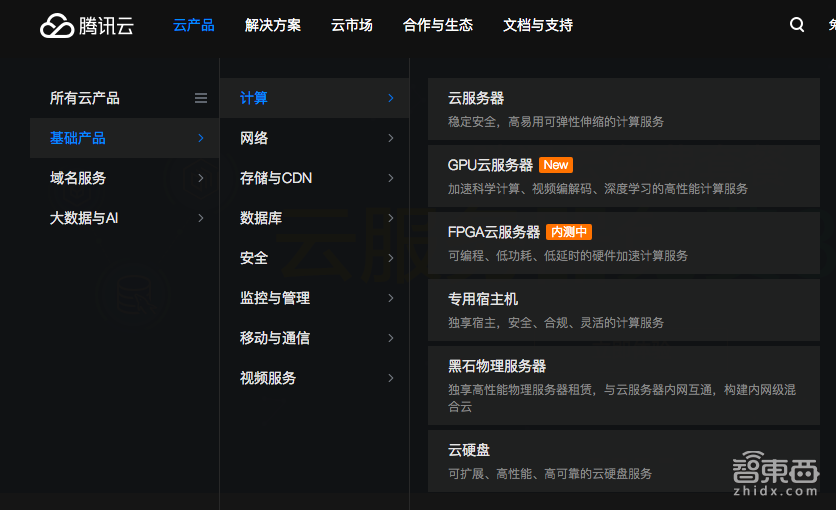This screenshot has height=510, width=836.
Task: Open the 云硬盘 product entry
Action: click(469, 450)
